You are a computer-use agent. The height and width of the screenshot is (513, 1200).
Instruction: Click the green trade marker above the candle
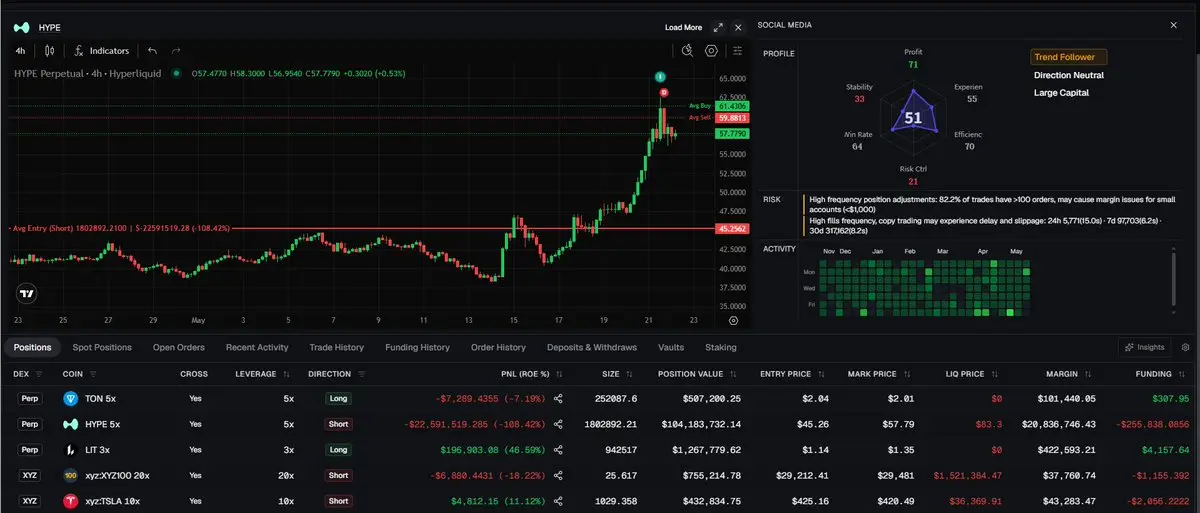tap(660, 77)
